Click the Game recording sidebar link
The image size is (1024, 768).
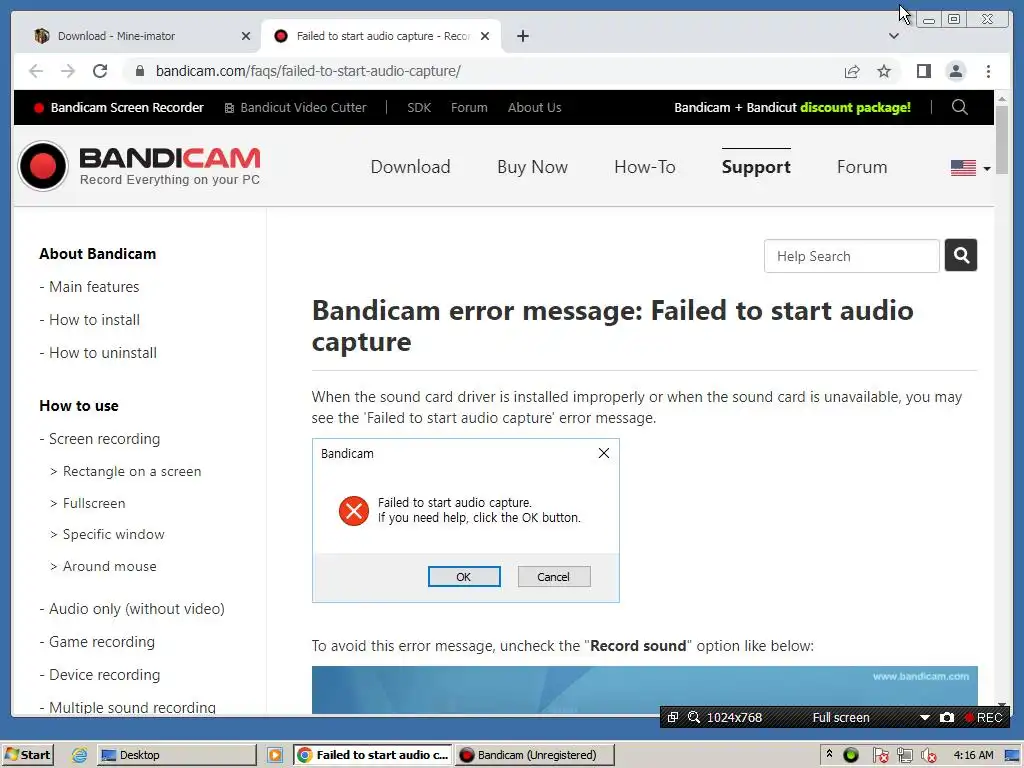pos(102,642)
